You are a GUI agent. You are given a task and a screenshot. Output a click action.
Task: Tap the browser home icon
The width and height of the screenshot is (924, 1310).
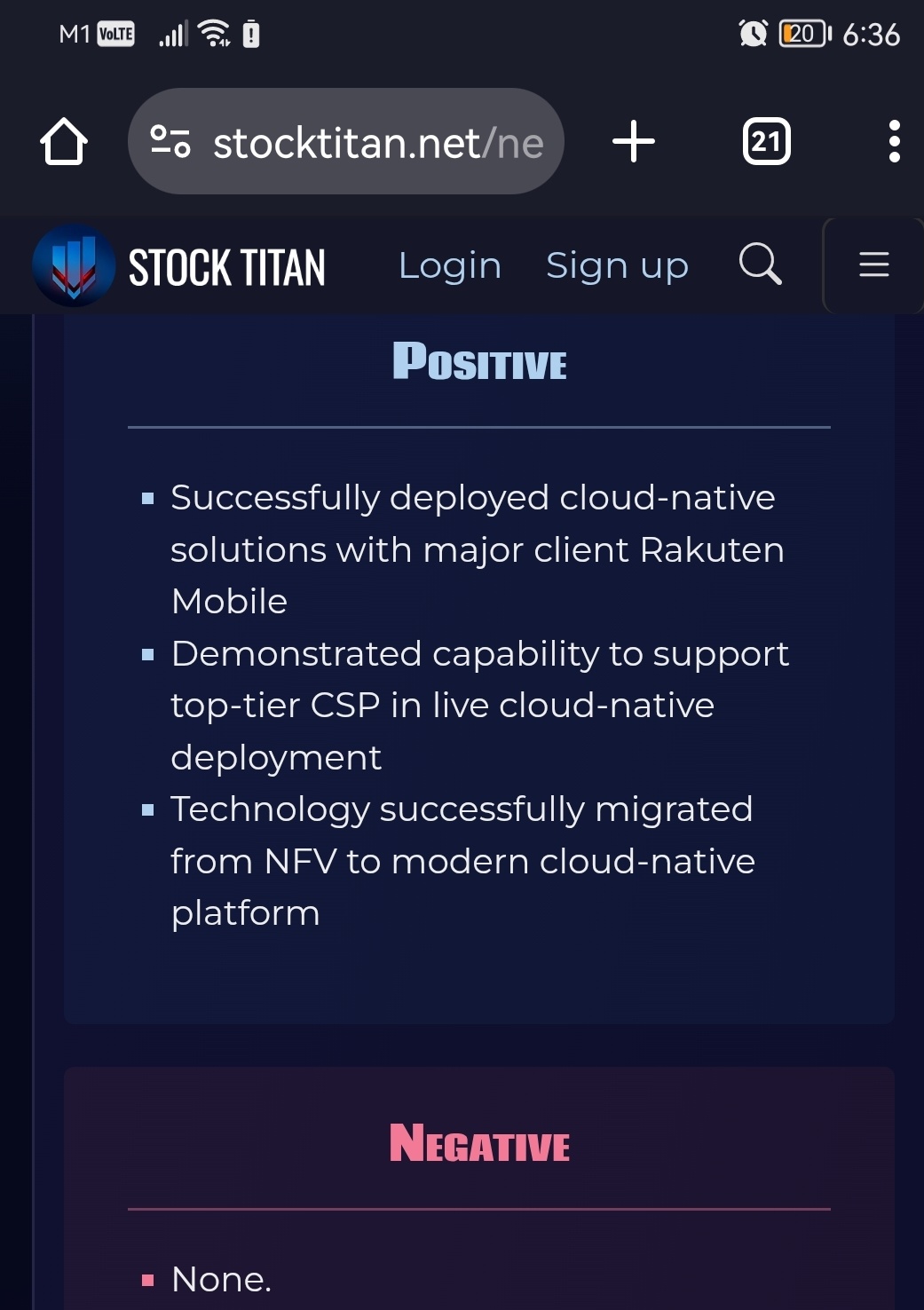tap(64, 141)
